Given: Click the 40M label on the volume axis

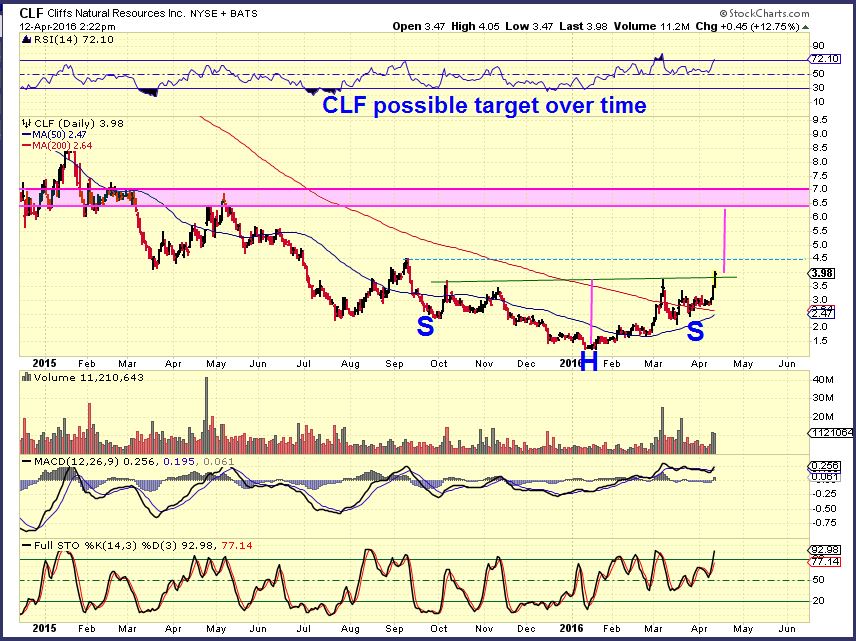Looking at the screenshot, I should (823, 379).
